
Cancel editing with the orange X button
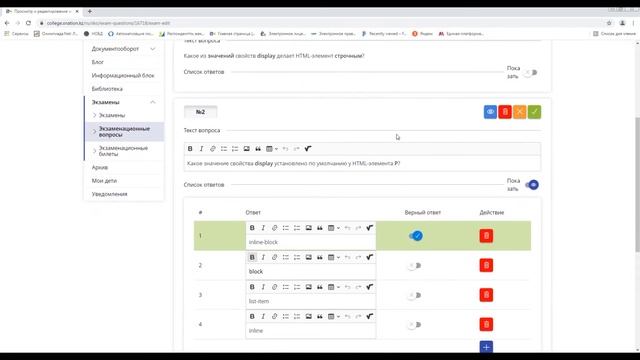click(x=520, y=112)
